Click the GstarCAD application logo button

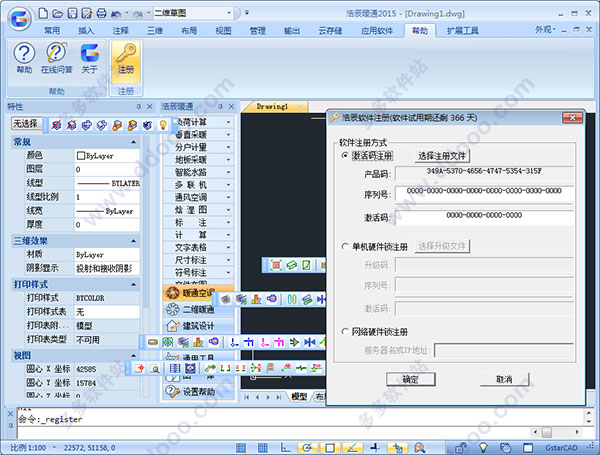coord(20,18)
